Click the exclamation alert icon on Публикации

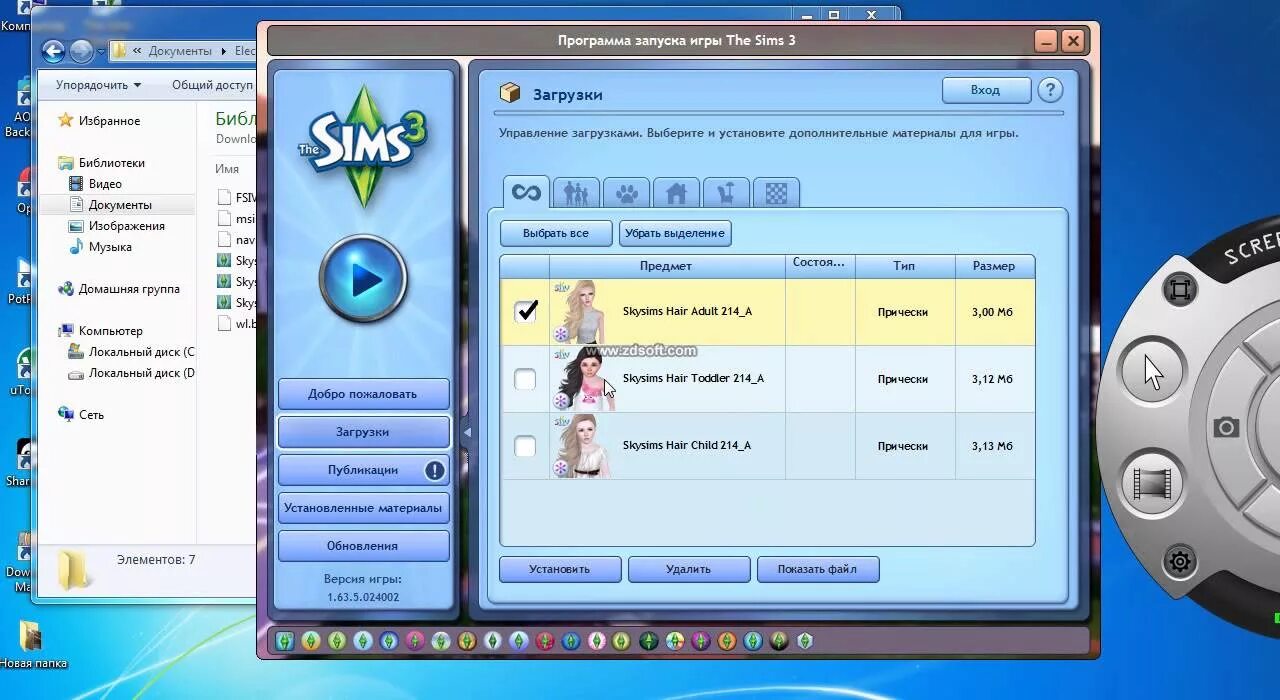click(x=435, y=470)
